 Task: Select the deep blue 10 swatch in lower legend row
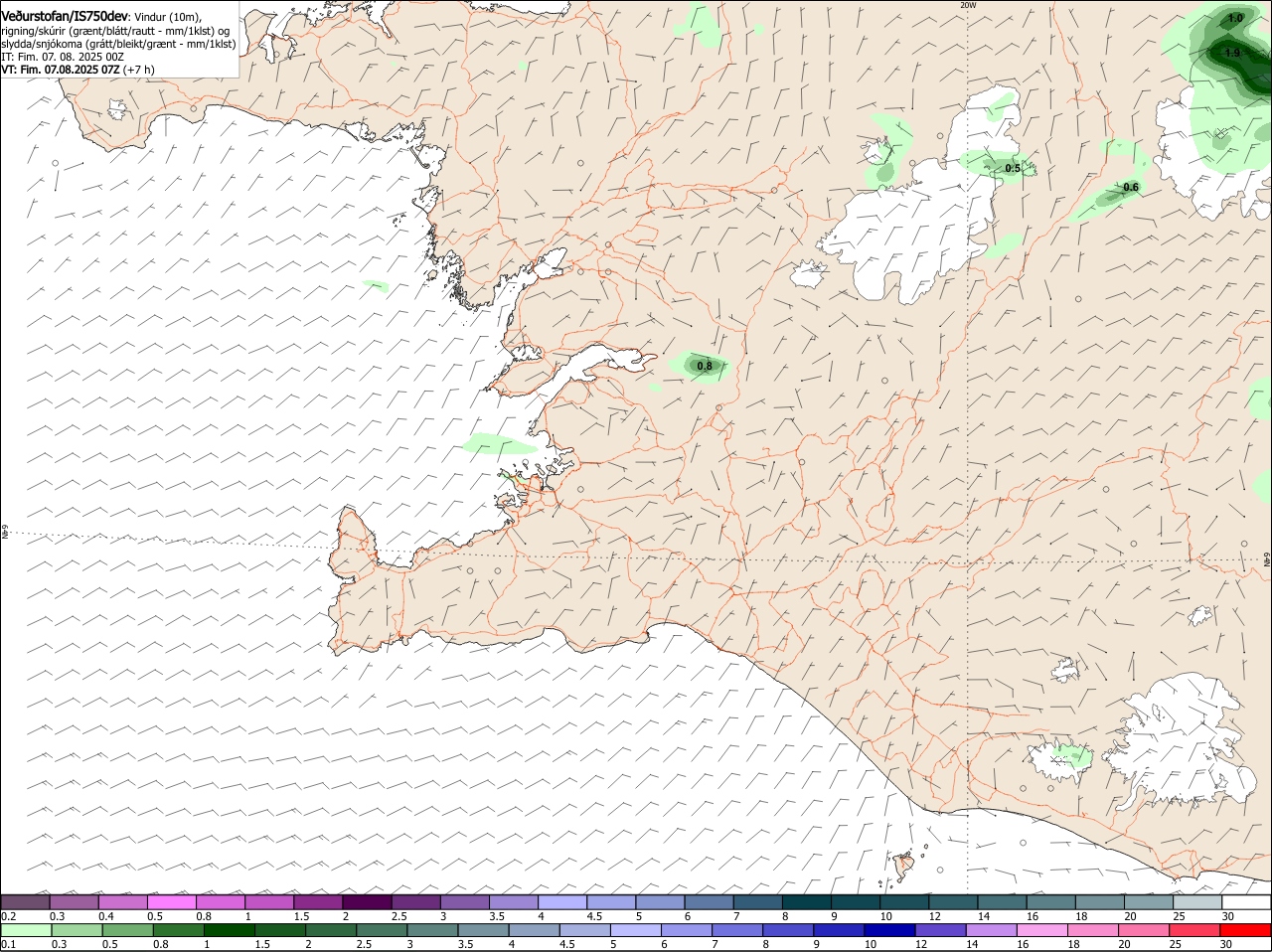(x=889, y=930)
